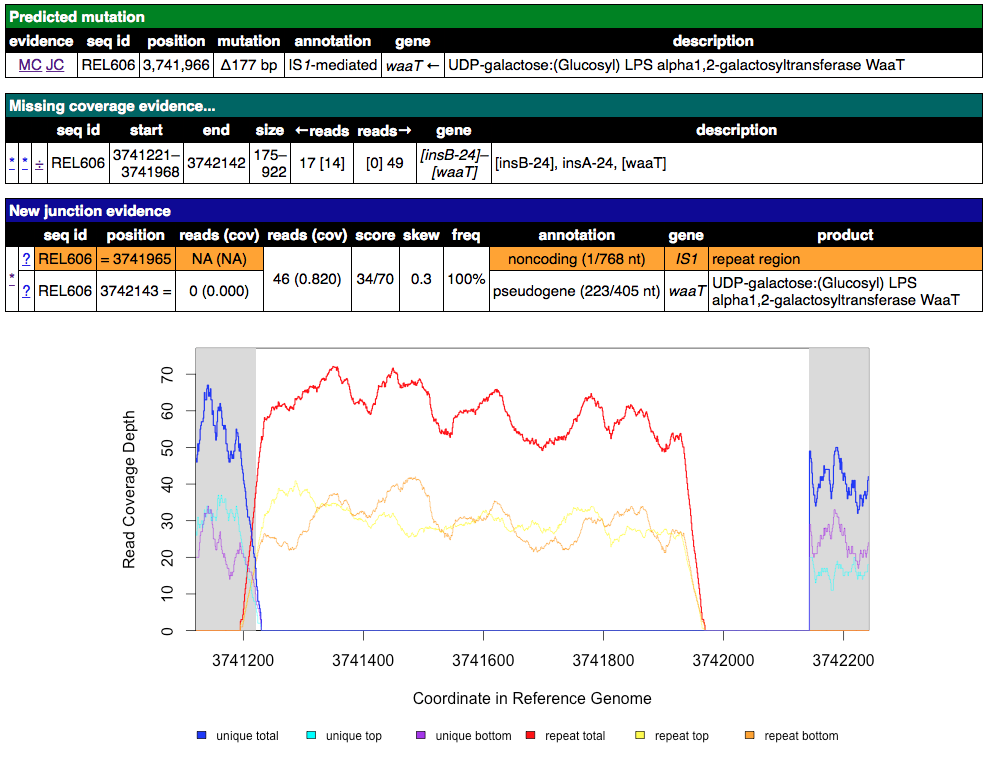Click the 'Predicted mutation' green header
This screenshot has width=989, height=758.
77,17
